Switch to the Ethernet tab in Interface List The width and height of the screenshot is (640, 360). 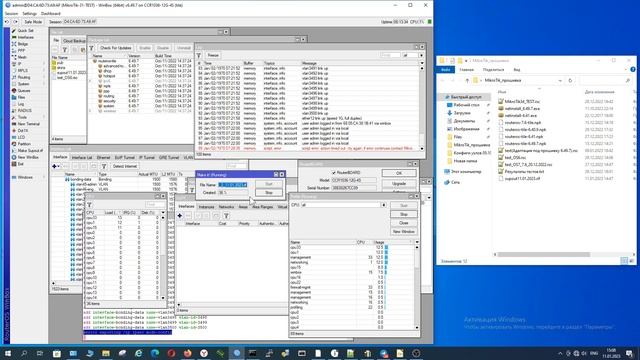point(103,157)
